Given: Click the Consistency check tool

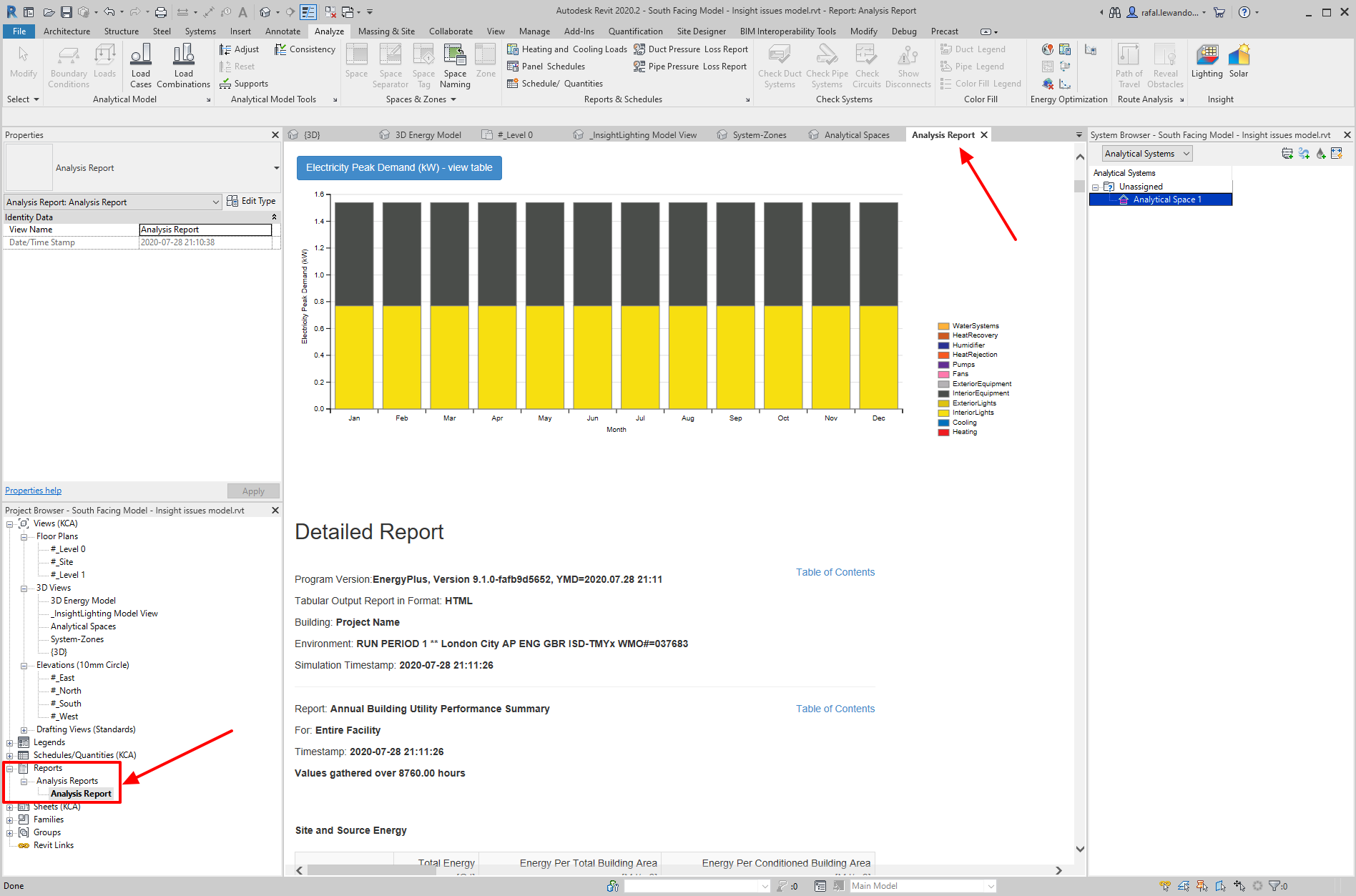Looking at the screenshot, I should (x=305, y=49).
